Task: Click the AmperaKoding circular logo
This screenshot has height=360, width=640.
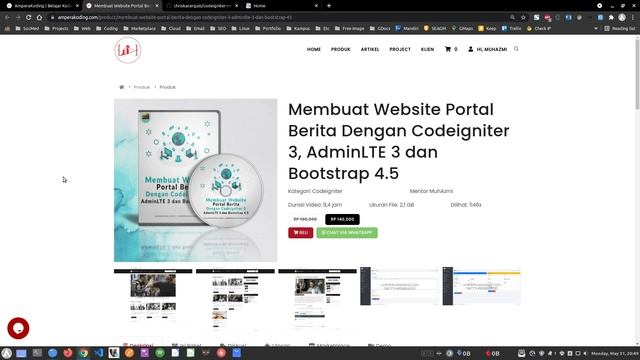Action: (x=128, y=50)
